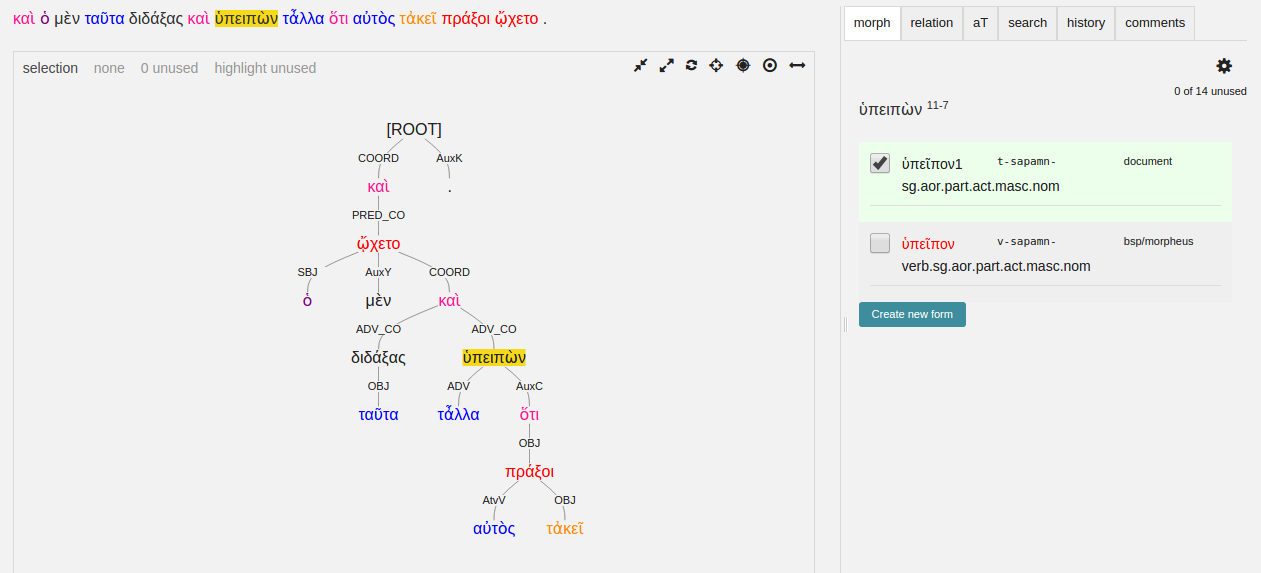Click the horizontal stretch arrows icon
Viewport: 1261px width, 573px height.
[x=797, y=65]
